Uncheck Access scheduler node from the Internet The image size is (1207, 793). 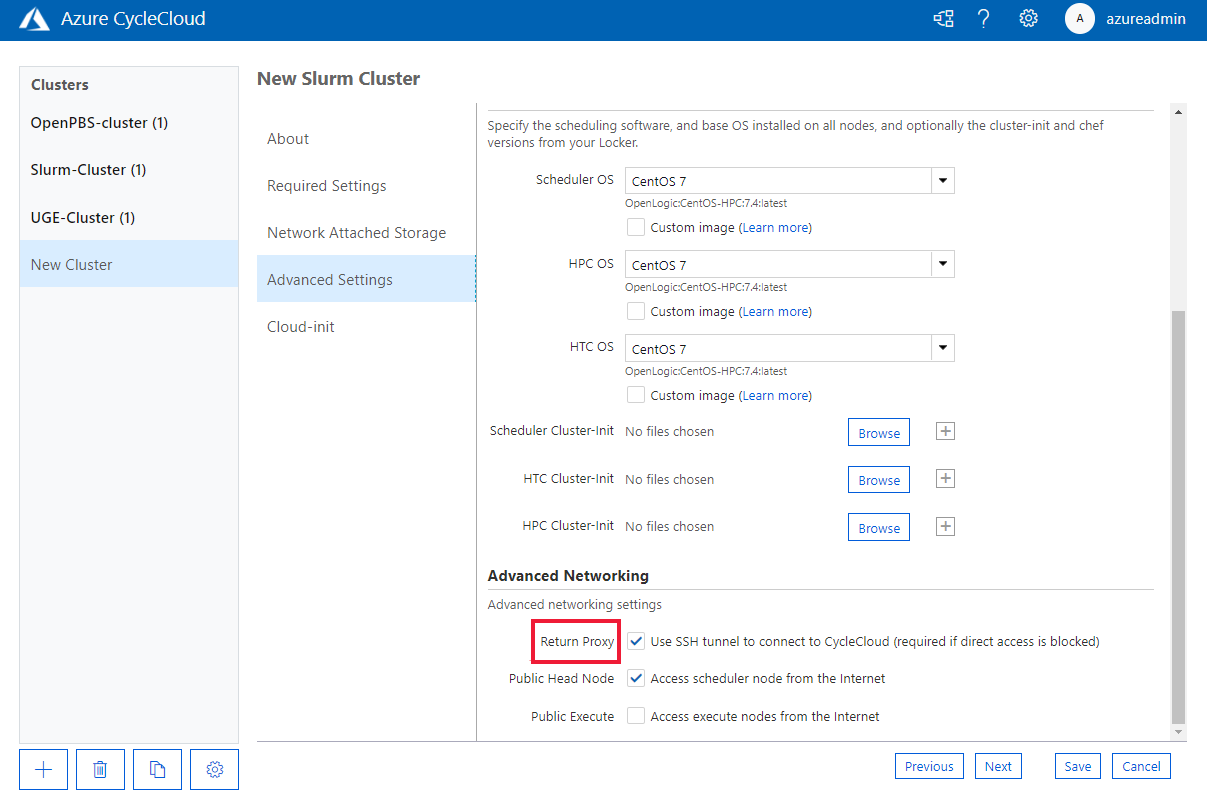point(636,678)
